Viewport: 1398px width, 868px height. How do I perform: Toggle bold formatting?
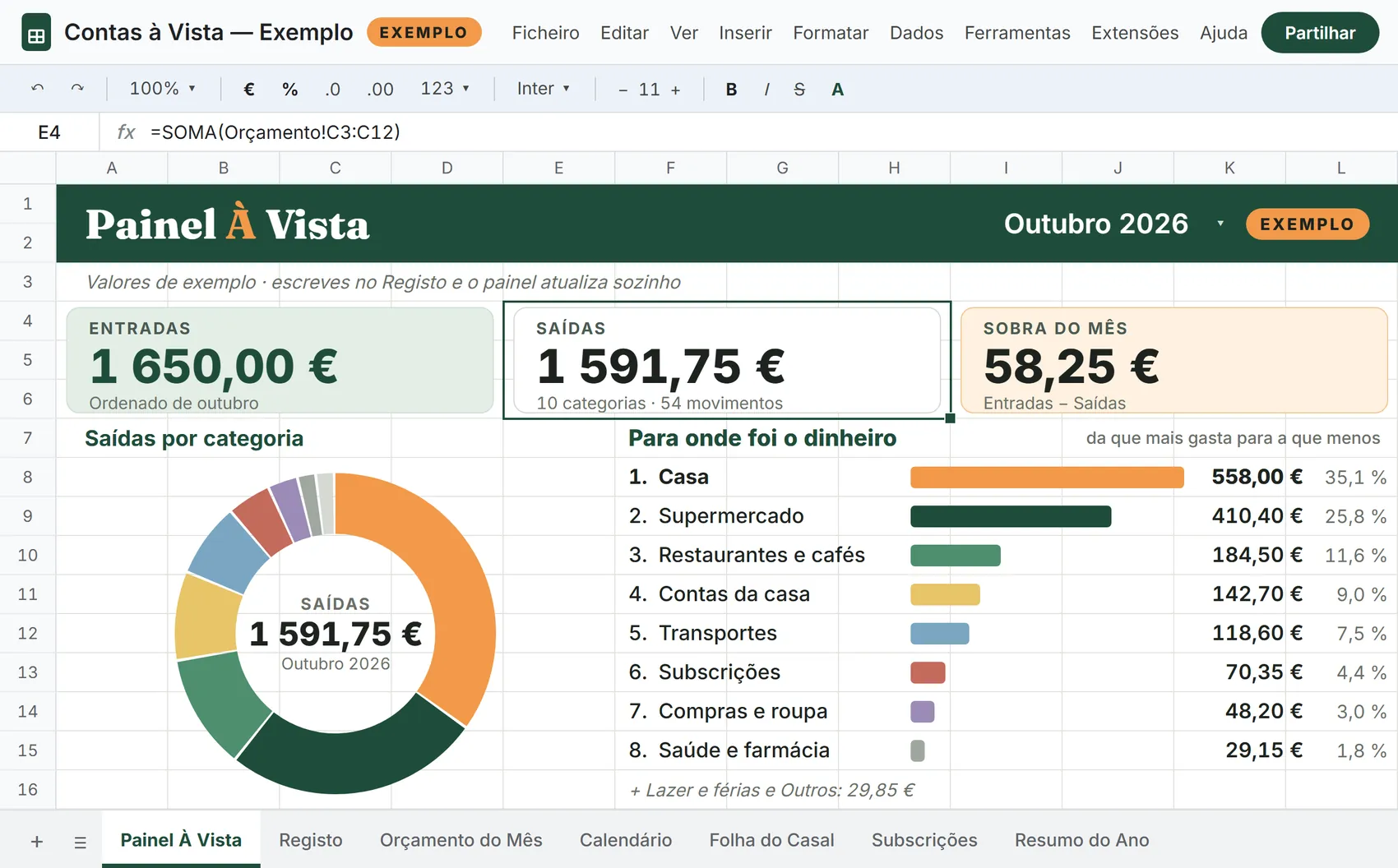(731, 89)
